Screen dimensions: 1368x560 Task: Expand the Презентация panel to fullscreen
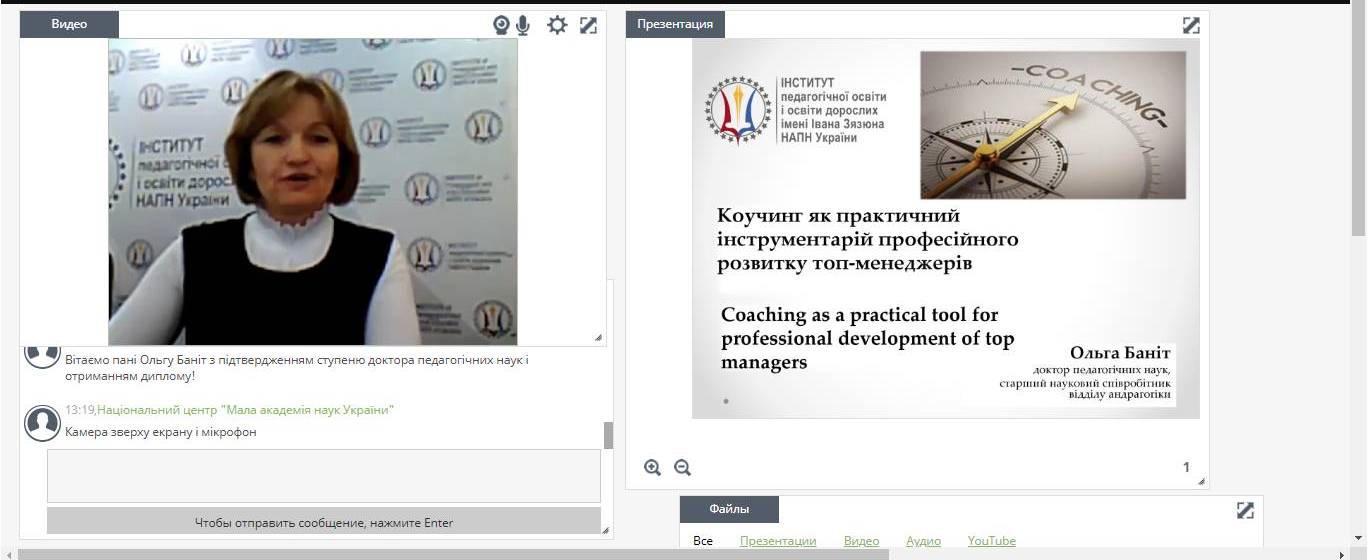(1190, 25)
